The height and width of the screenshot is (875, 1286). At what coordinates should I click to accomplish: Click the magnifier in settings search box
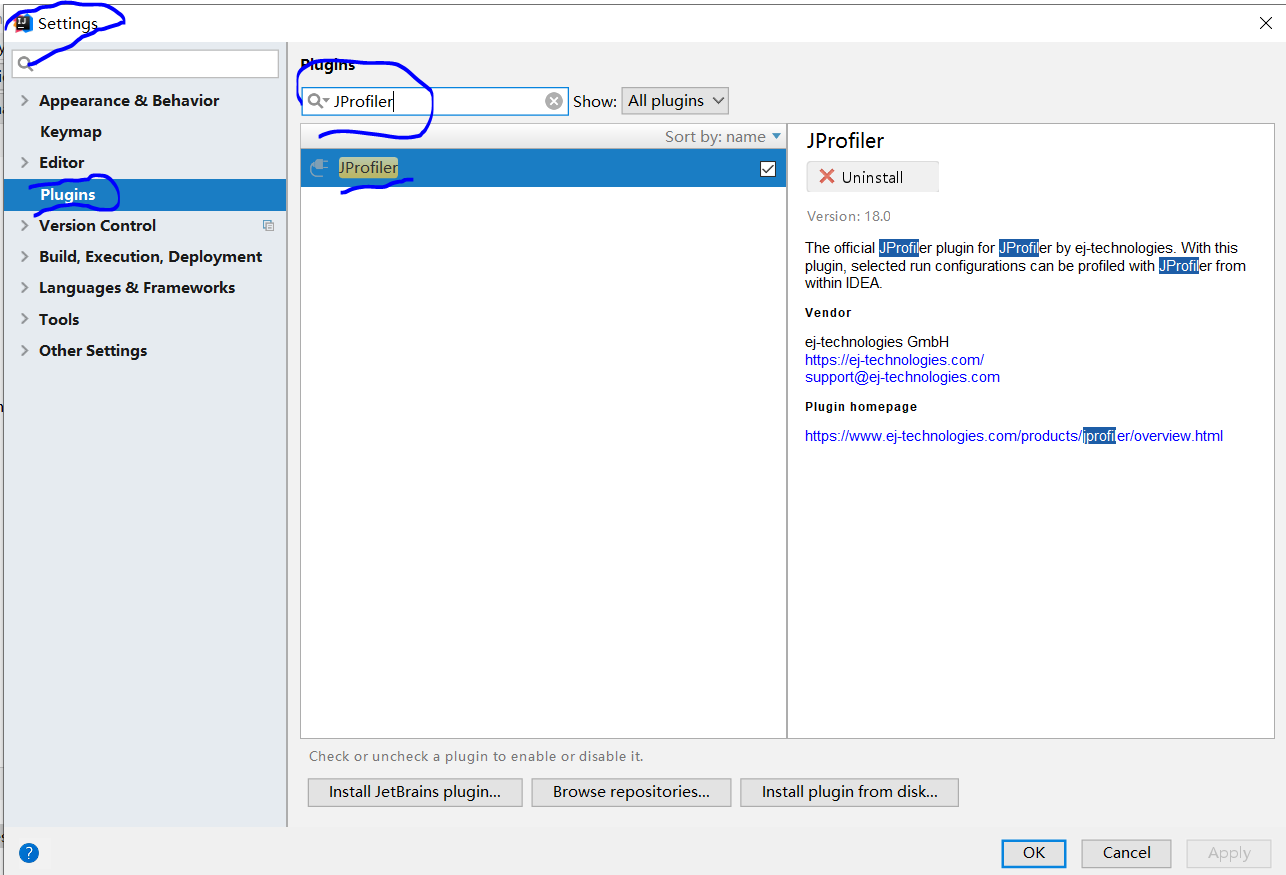pyautogui.click(x=24, y=63)
